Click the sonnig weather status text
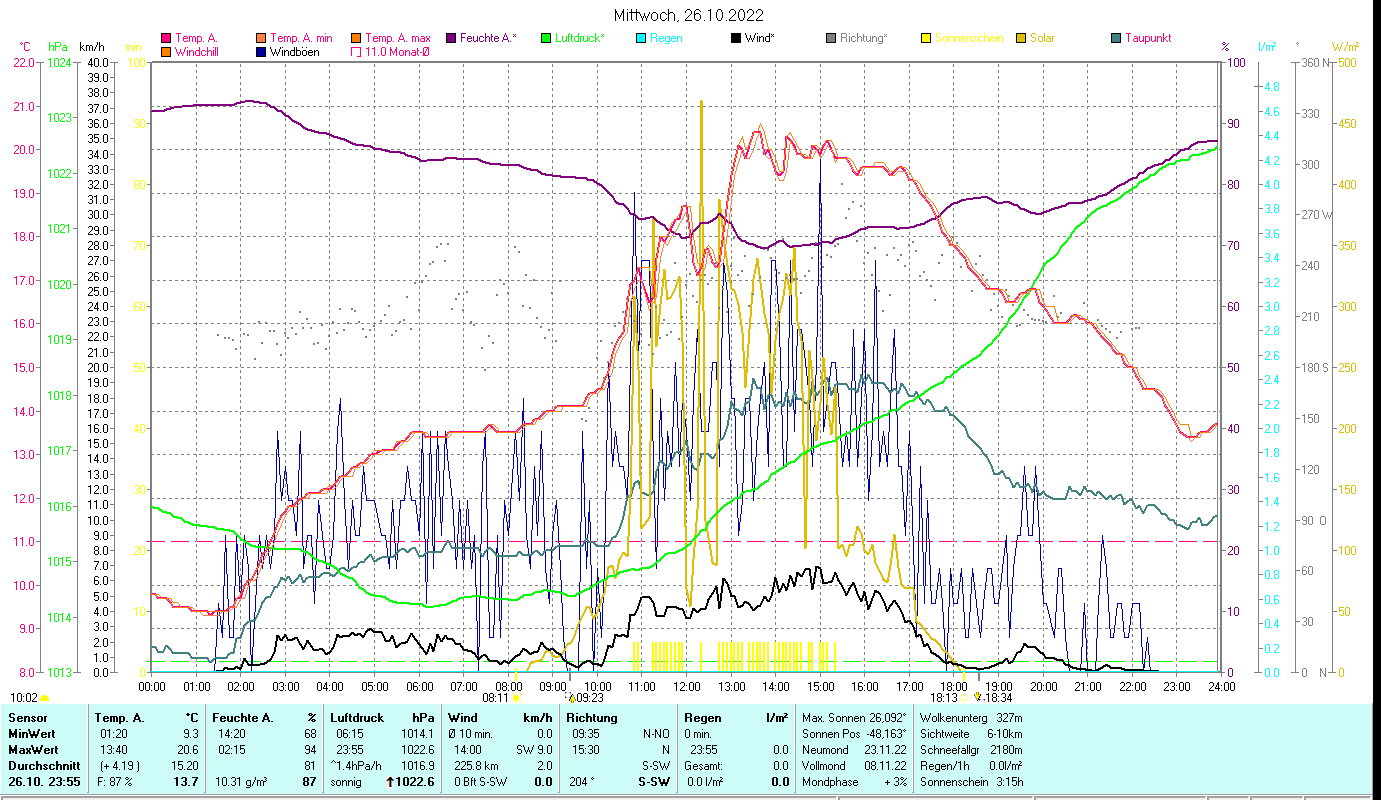This screenshot has height=800, width=1381. point(346,782)
